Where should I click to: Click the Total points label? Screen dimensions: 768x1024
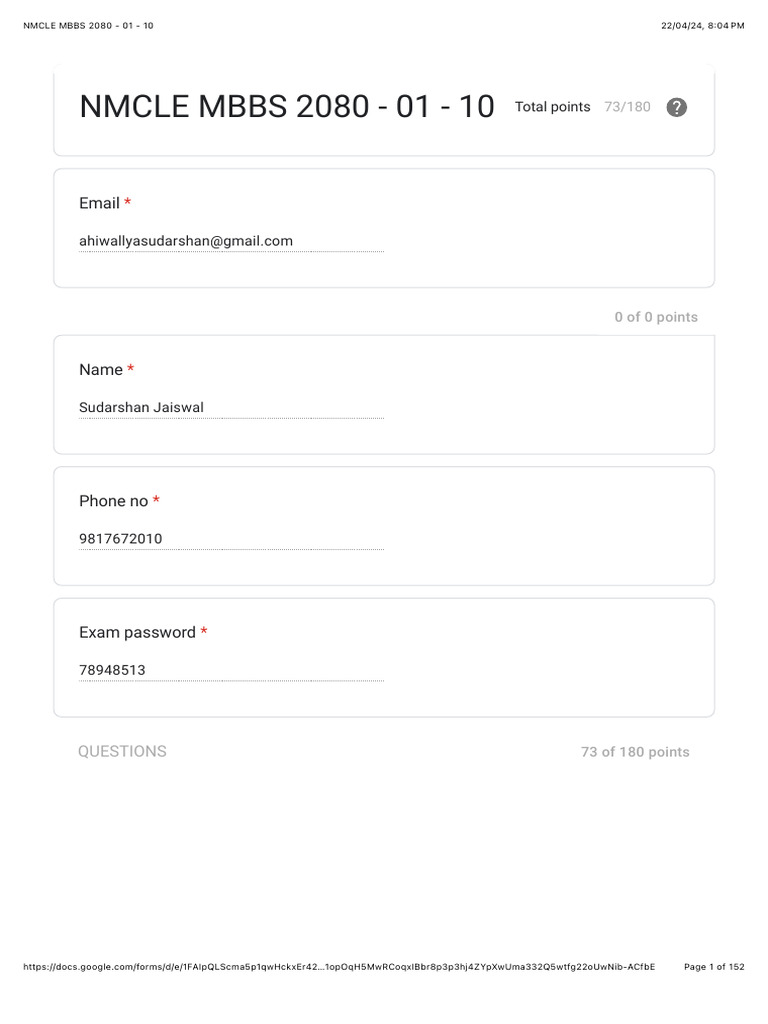pos(553,107)
